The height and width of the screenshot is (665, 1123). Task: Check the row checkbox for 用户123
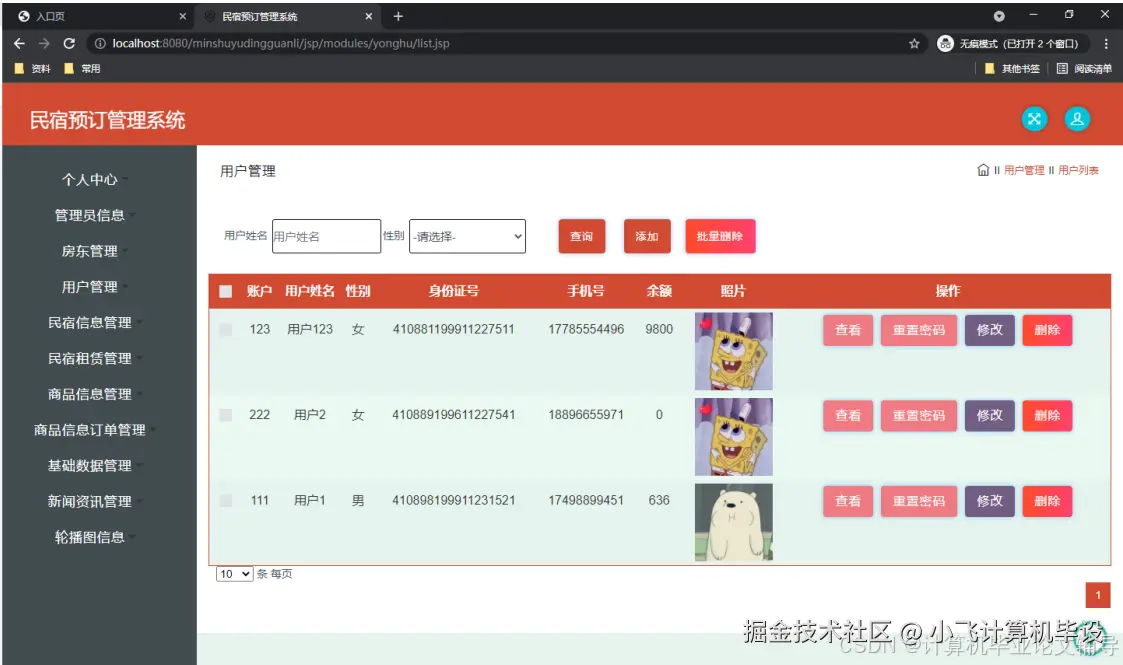(225, 330)
